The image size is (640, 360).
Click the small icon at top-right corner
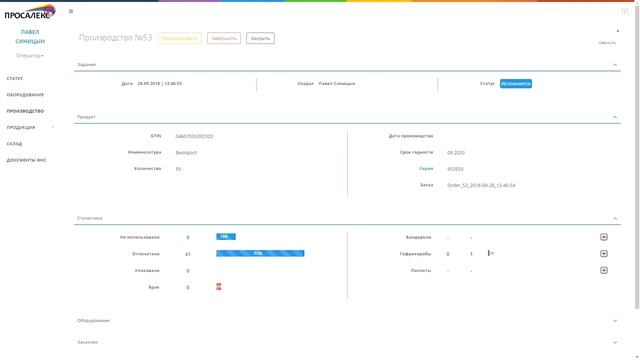point(625,11)
